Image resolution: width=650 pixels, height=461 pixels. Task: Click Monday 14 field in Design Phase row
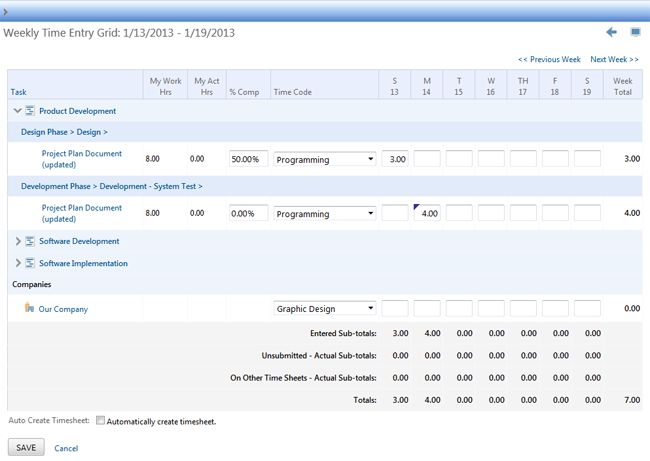pyautogui.click(x=427, y=159)
